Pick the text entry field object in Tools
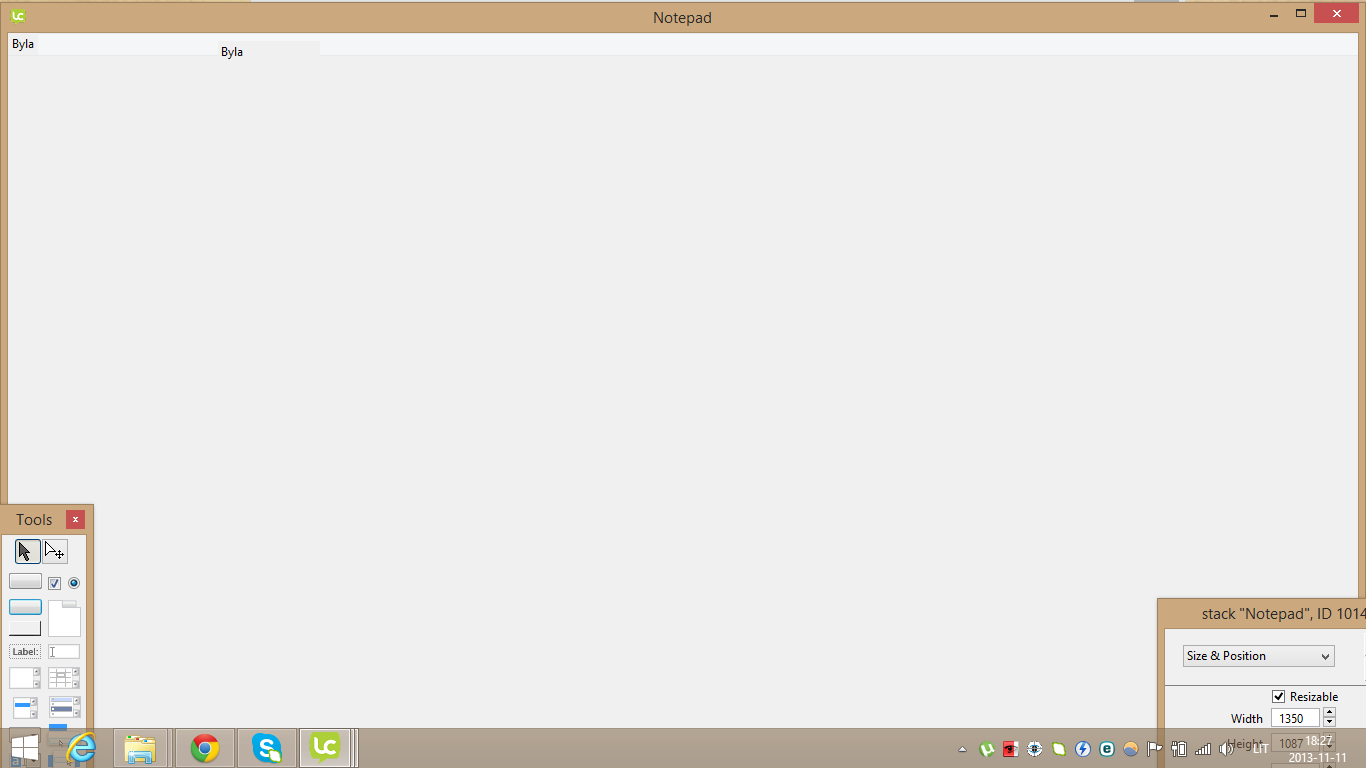Image resolution: width=1366 pixels, height=768 pixels. click(64, 652)
